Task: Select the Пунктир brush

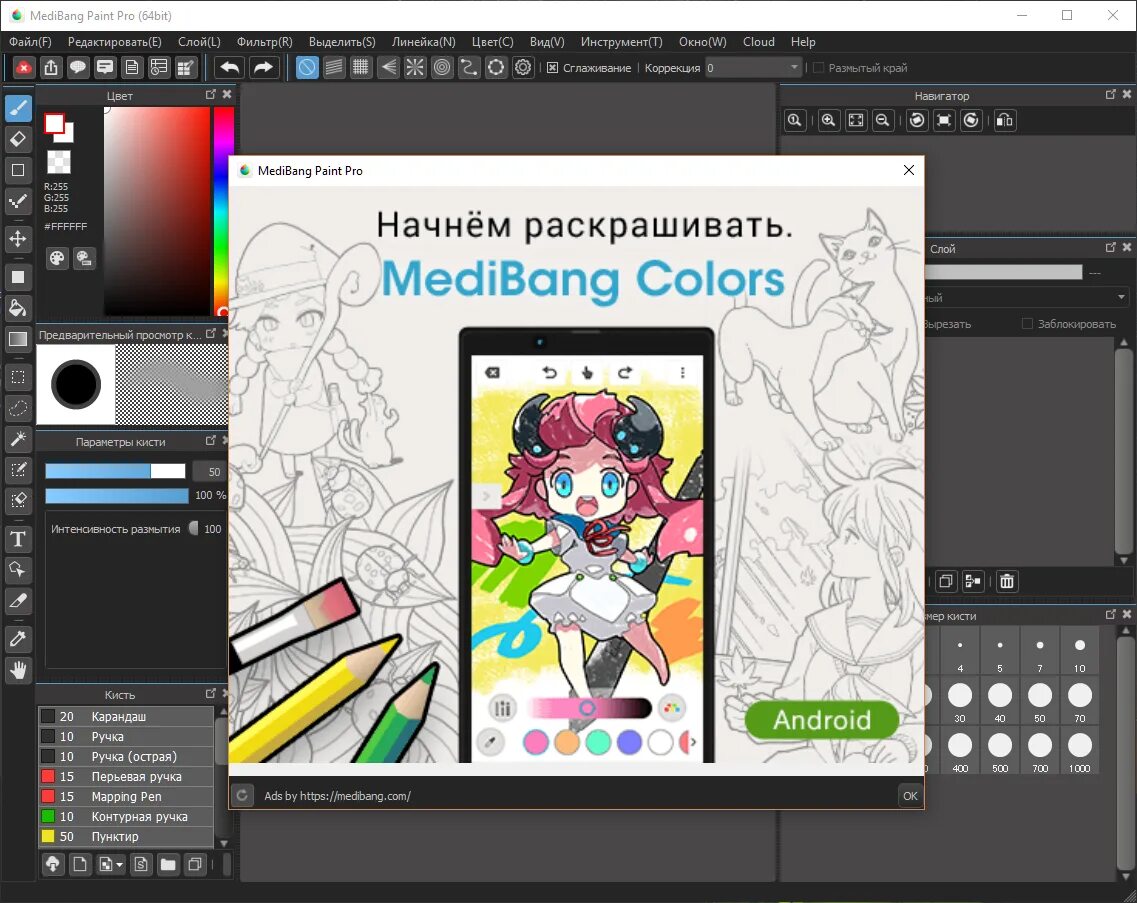Action: [126, 836]
